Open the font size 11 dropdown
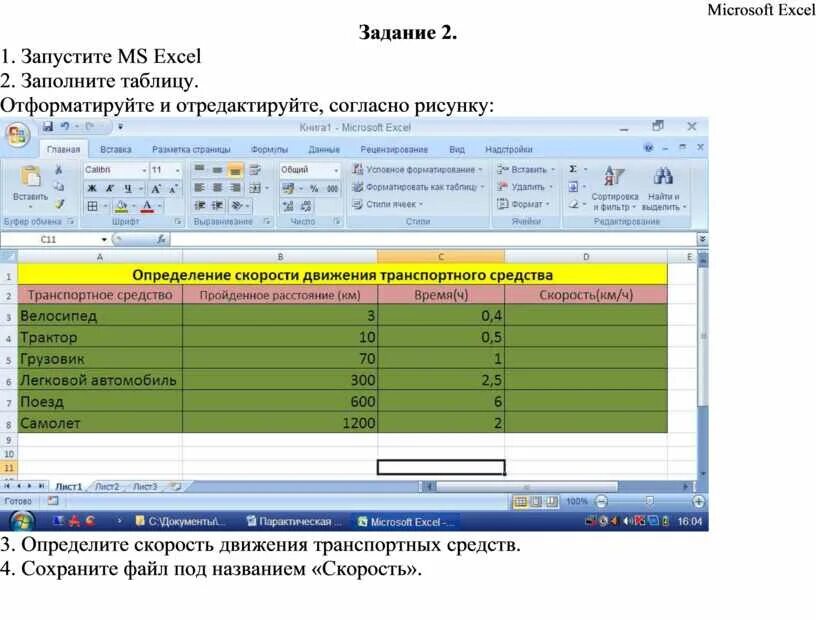 [x=177, y=170]
